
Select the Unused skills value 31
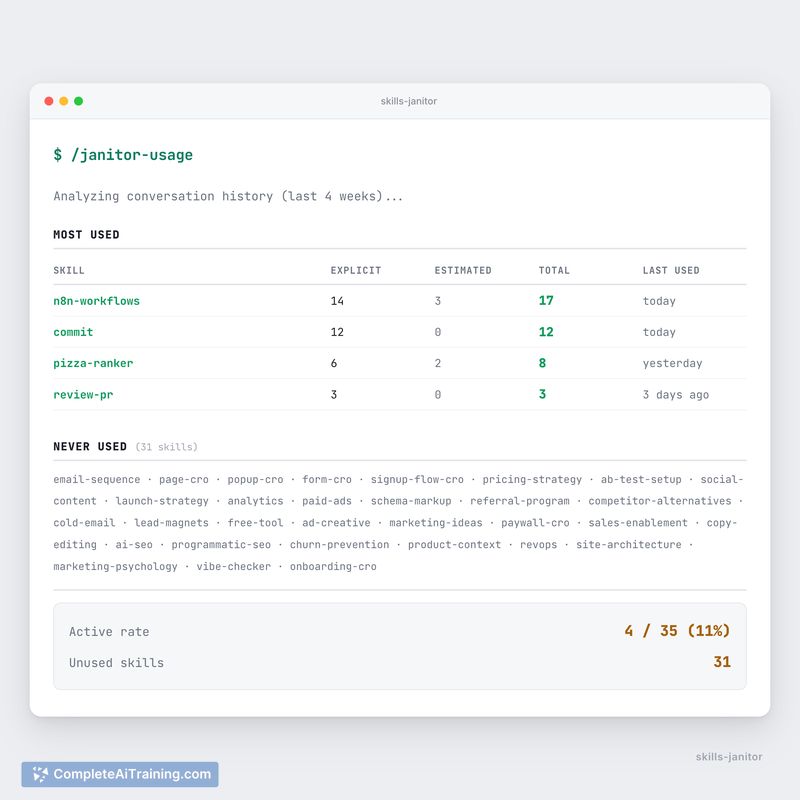click(x=722, y=662)
